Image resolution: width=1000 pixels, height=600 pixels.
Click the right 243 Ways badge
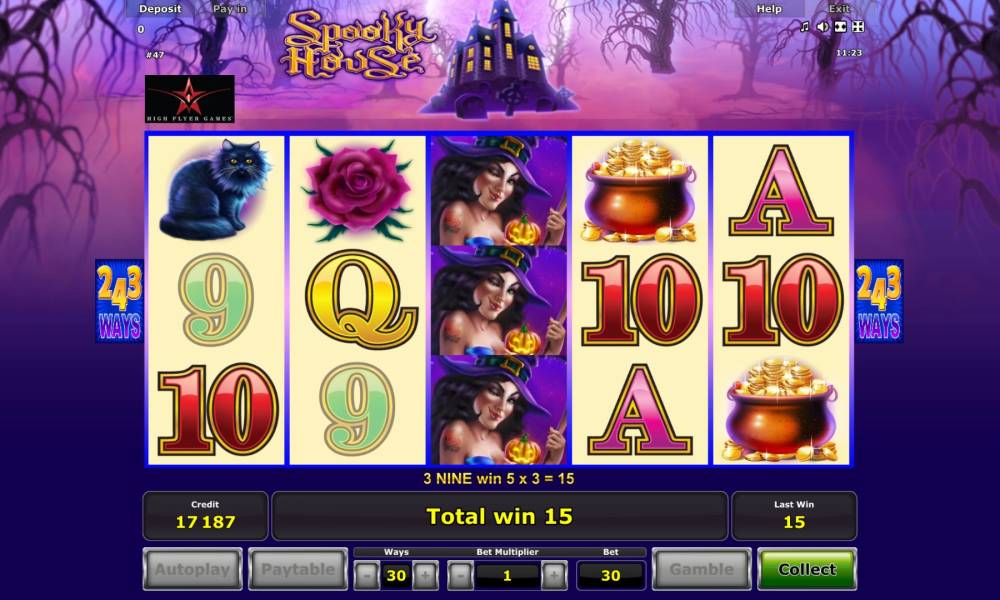[879, 301]
